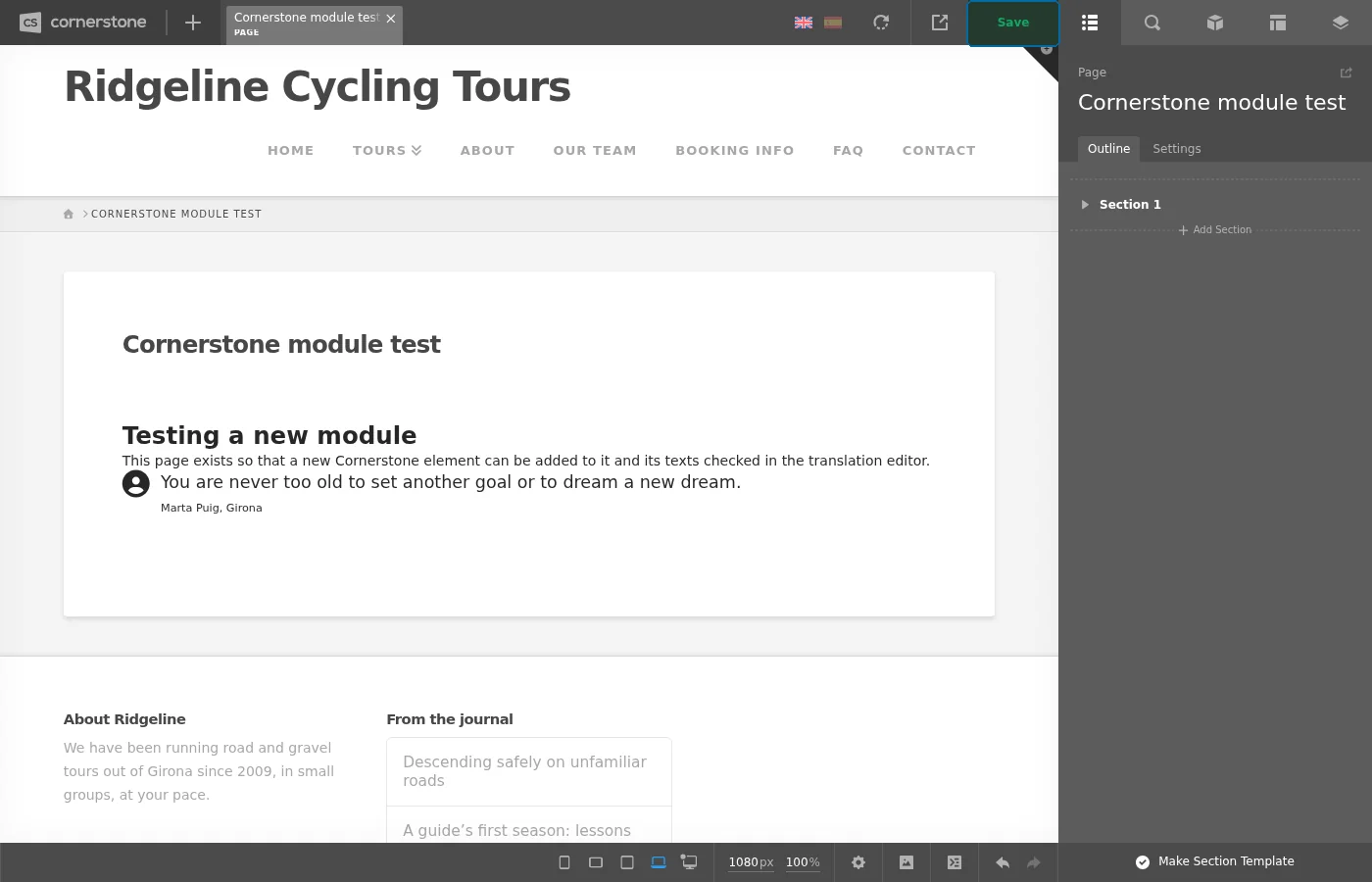Open the ABOUT menu item
Screen dimensions: 1372x882
pos(487,151)
